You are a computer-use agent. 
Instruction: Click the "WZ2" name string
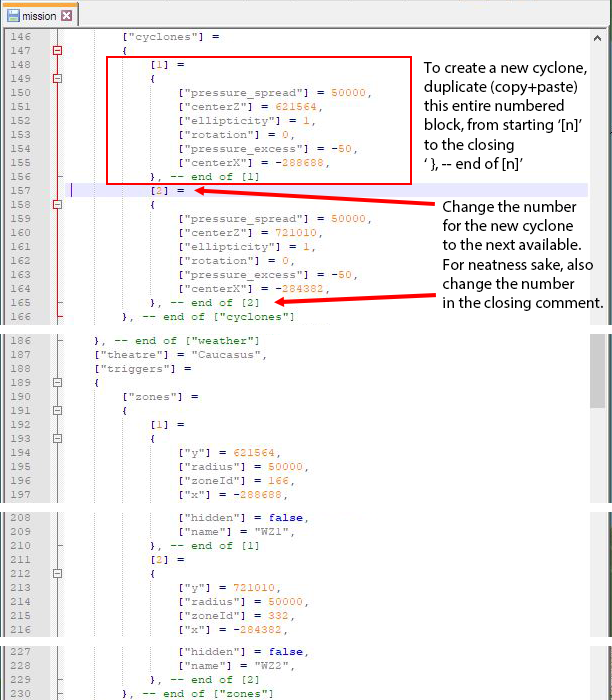[x=271, y=666]
